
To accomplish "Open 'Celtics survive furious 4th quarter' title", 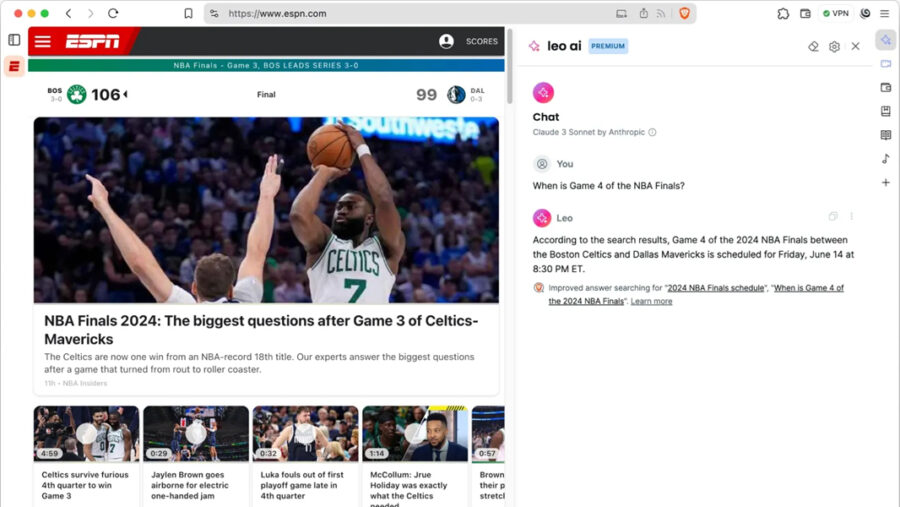I will (85, 485).
